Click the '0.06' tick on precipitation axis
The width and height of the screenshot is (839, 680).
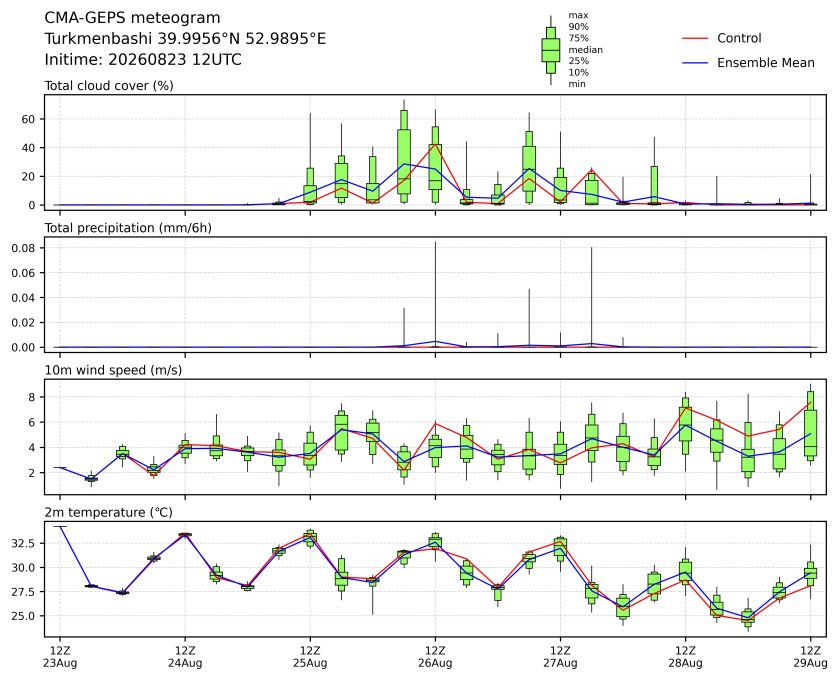tap(23, 273)
